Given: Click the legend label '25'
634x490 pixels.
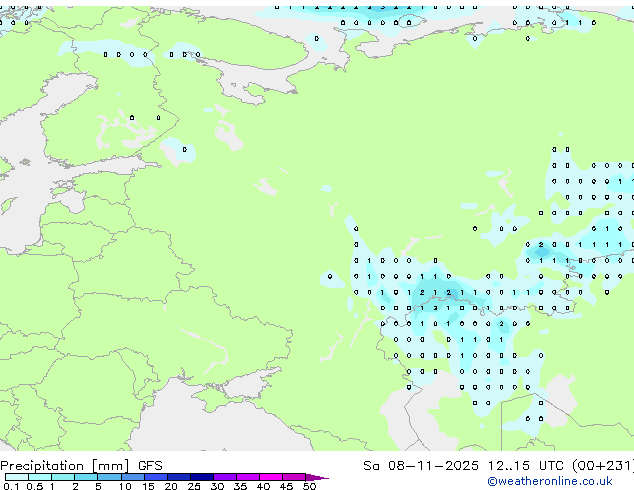Looking at the screenshot, I should click(194, 486).
